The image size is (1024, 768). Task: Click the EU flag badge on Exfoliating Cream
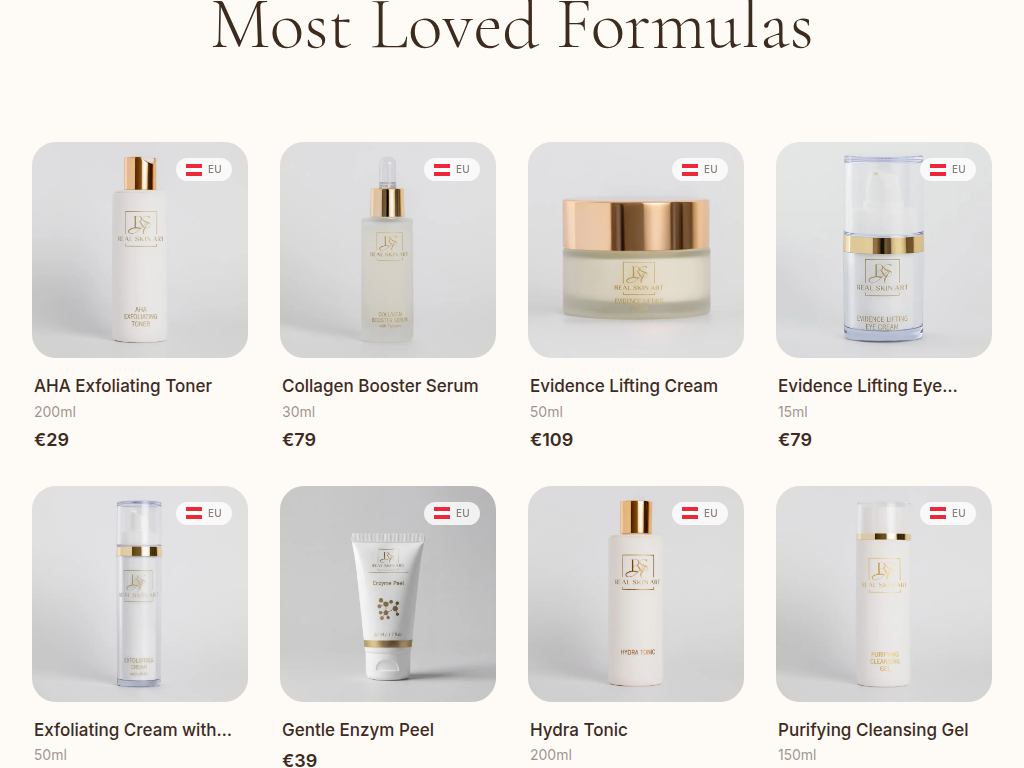[204, 513]
